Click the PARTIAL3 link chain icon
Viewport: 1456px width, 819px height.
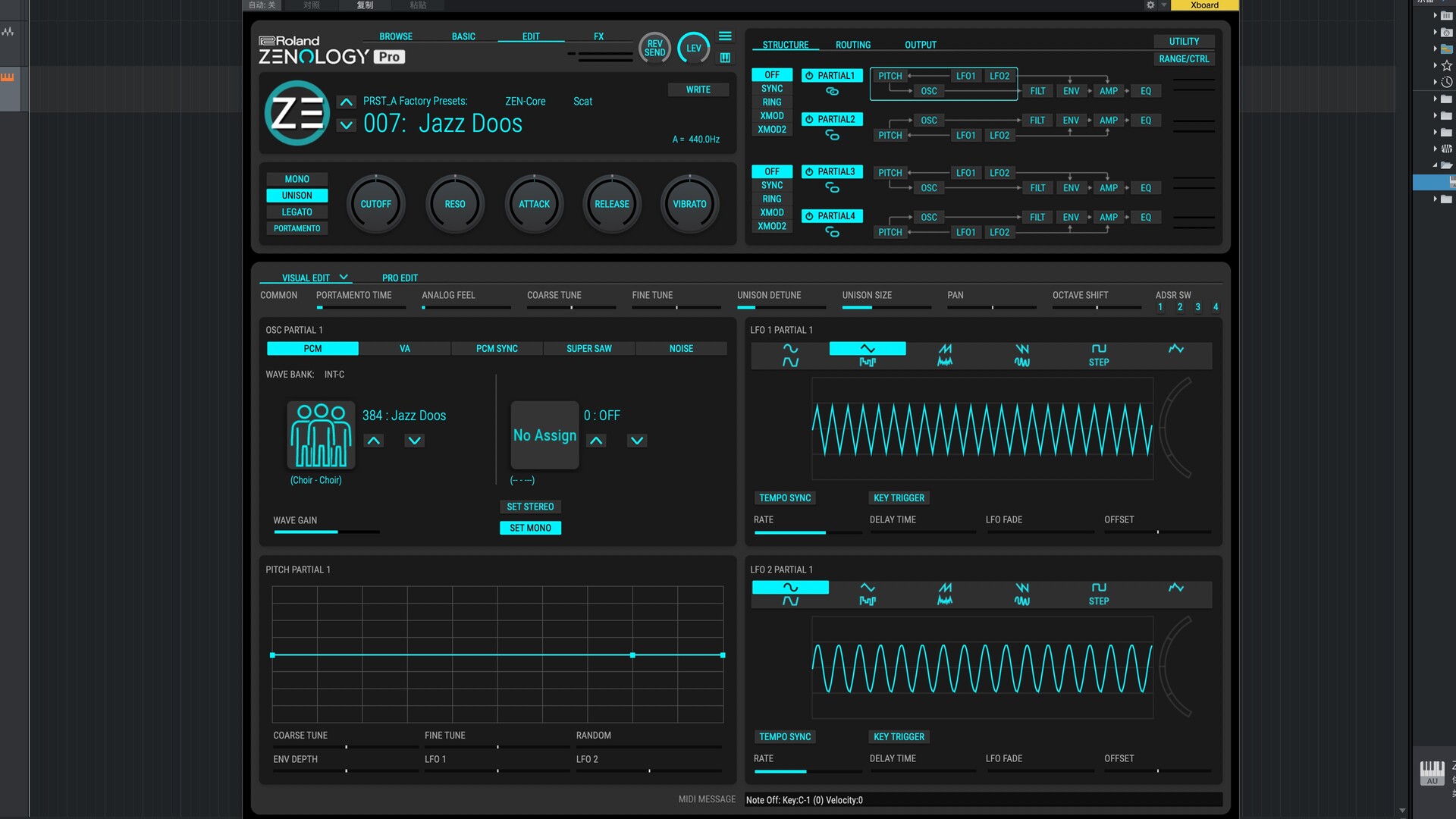pyautogui.click(x=832, y=187)
